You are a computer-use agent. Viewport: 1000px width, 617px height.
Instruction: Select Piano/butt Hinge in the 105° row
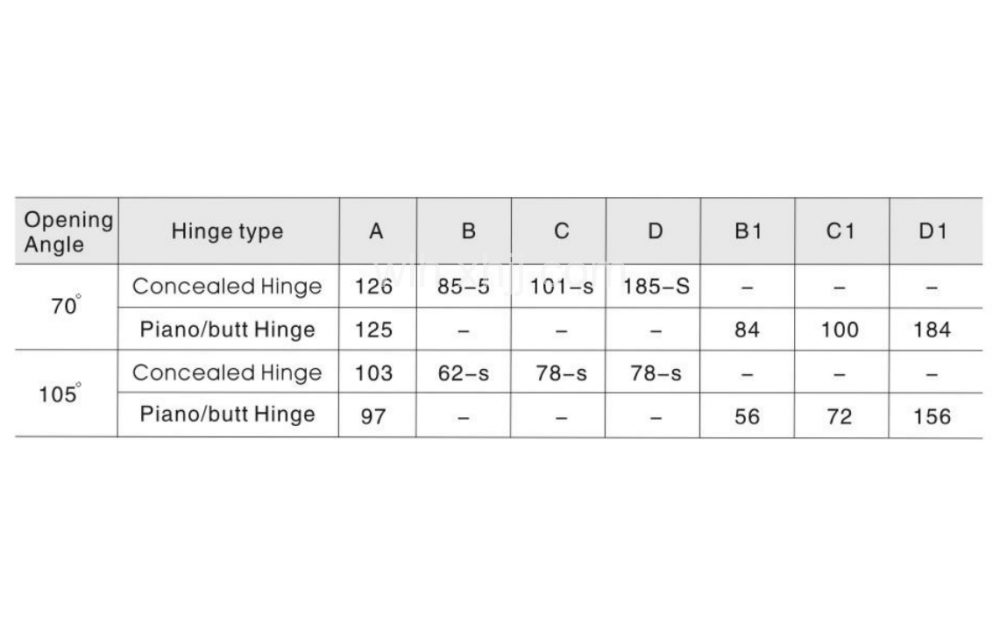pos(228,415)
